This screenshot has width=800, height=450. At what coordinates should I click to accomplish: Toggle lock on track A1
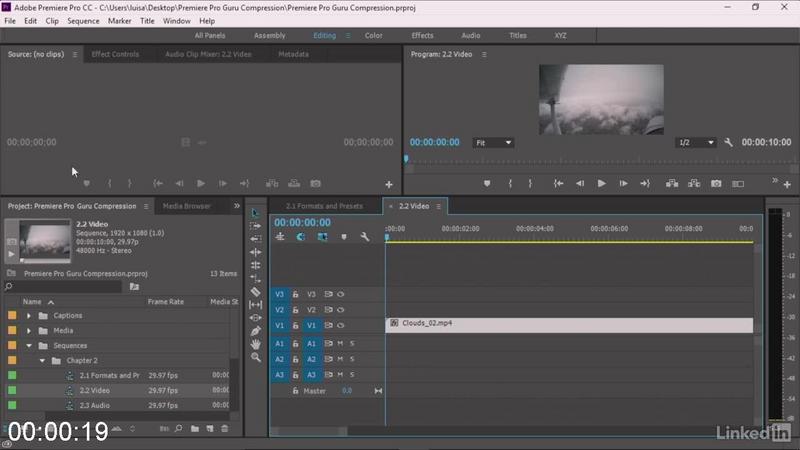tap(295, 344)
